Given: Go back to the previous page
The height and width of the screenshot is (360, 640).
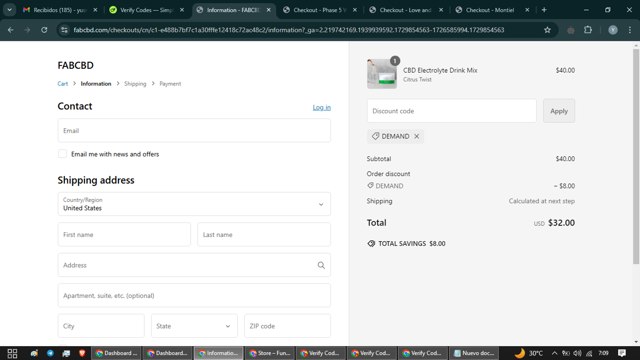Looking at the screenshot, I should pyautogui.click(x=11, y=30).
